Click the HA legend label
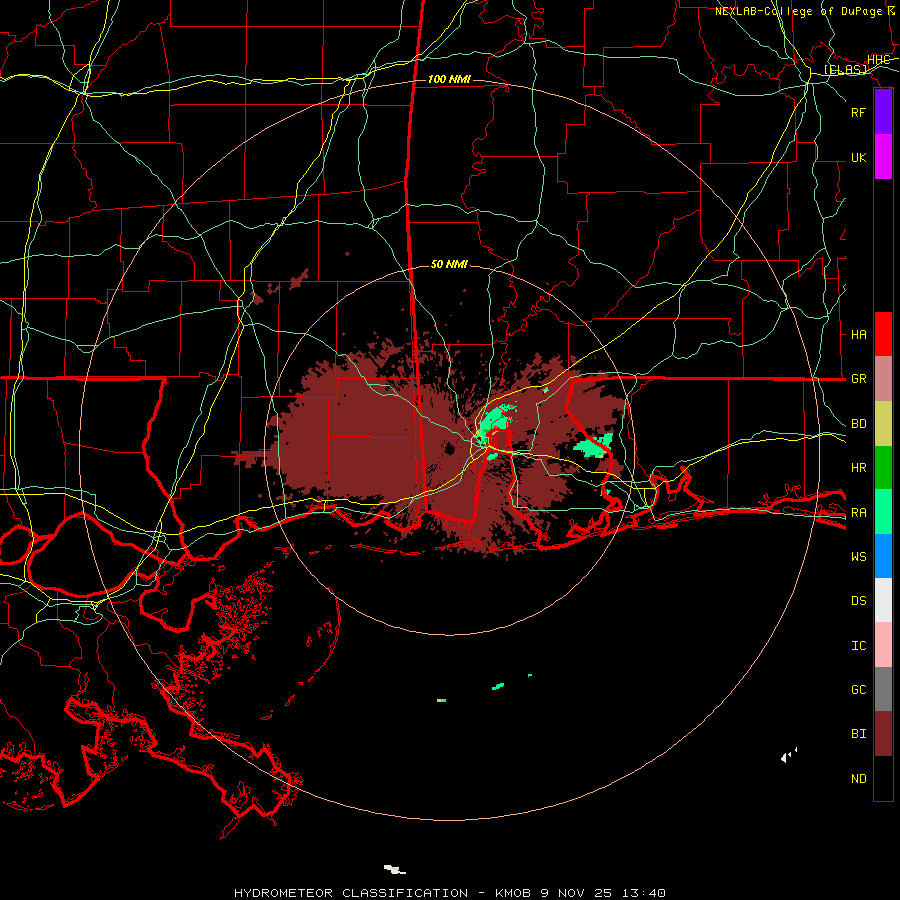 tap(858, 334)
